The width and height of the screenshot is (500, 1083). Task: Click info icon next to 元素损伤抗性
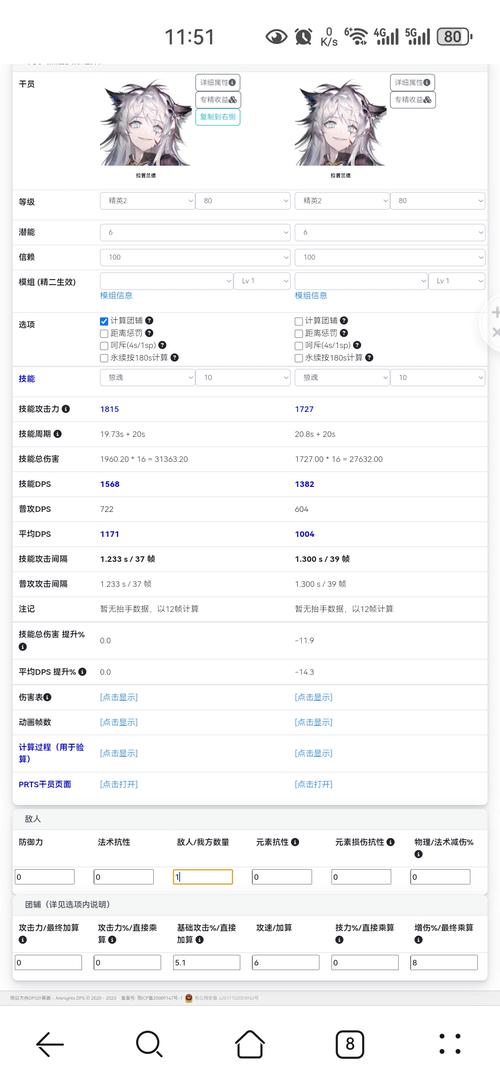click(391, 843)
